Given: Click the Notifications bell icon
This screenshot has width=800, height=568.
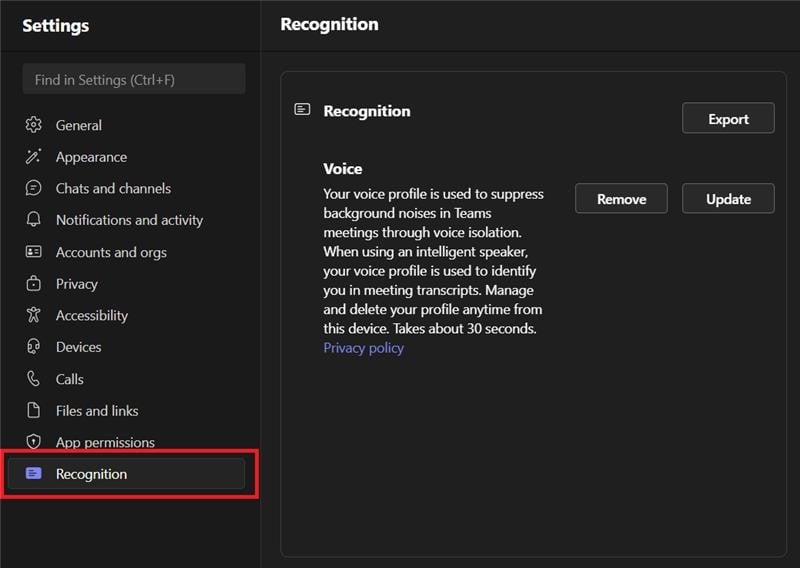Looking at the screenshot, I should [x=34, y=220].
